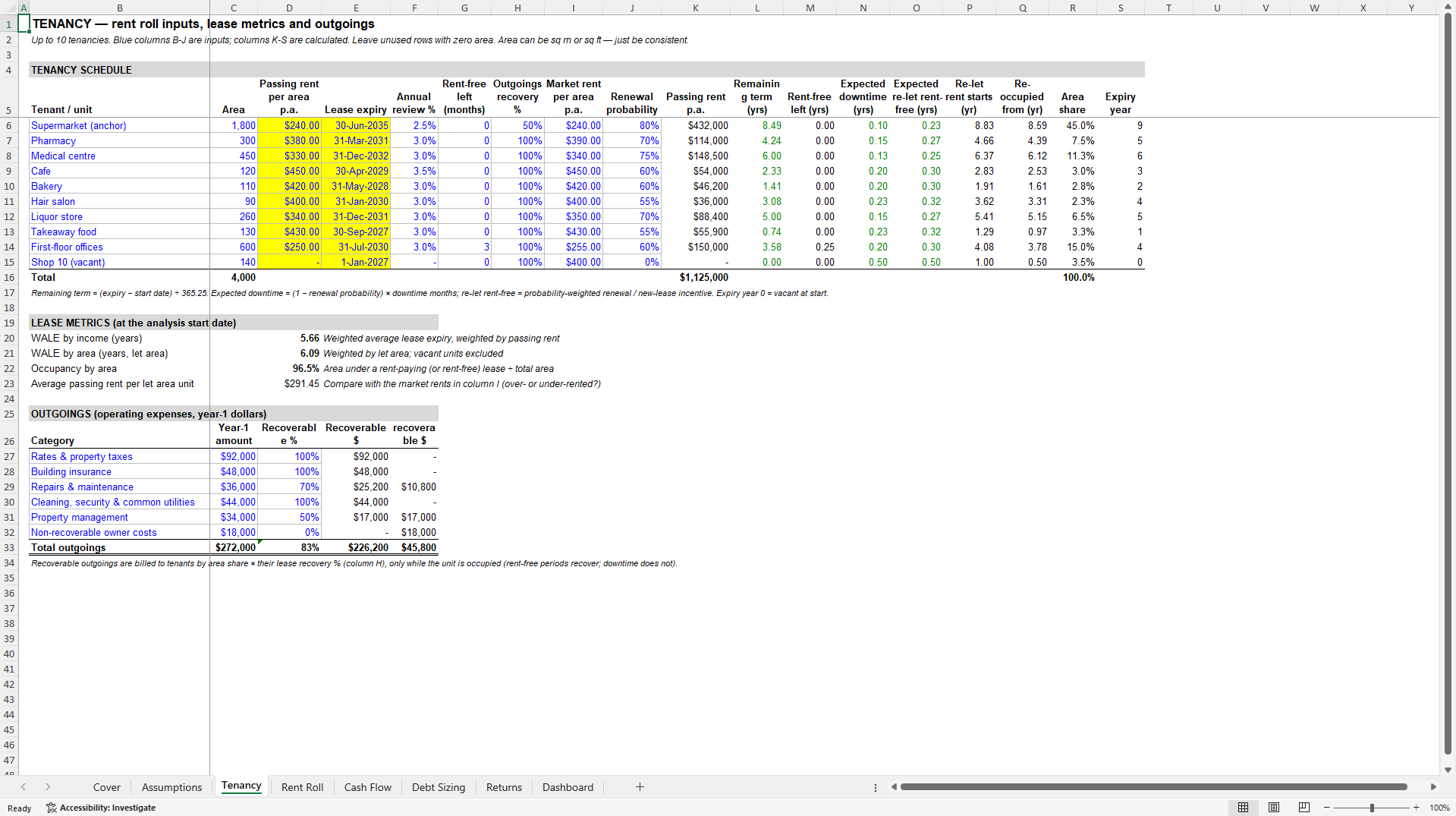Screen dimensions: 1456x816
Task: Open the Cover sheet tab
Action: pos(106,787)
